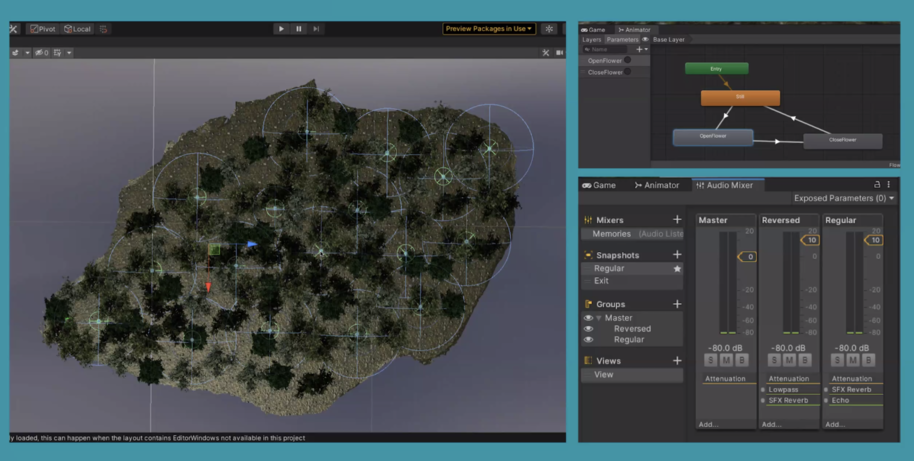Select the Exit snapshot

(601, 281)
